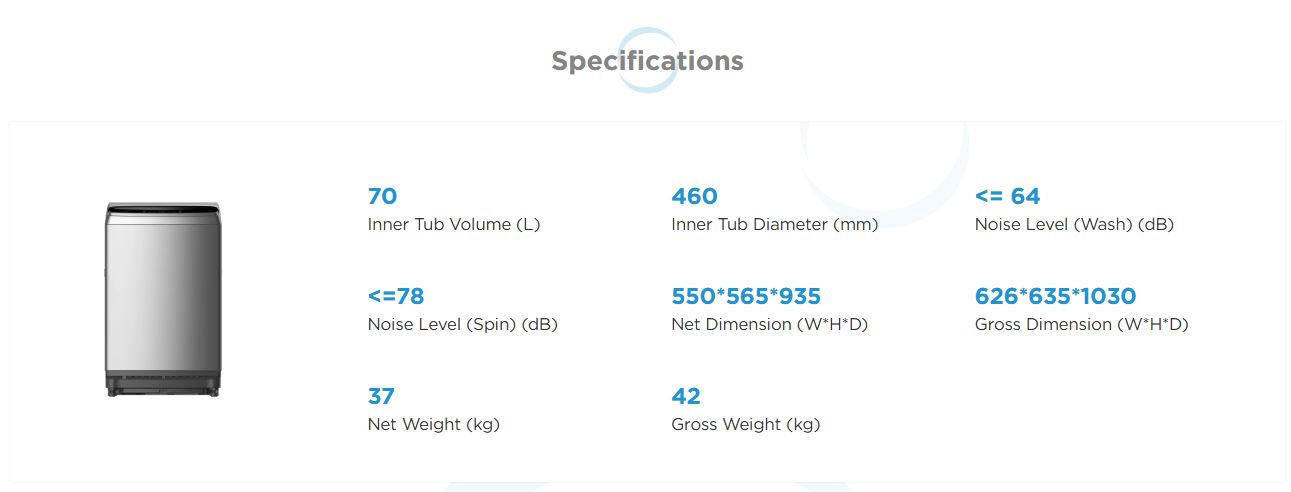
Task: Select the 37 net weight value
Action: [x=381, y=396]
